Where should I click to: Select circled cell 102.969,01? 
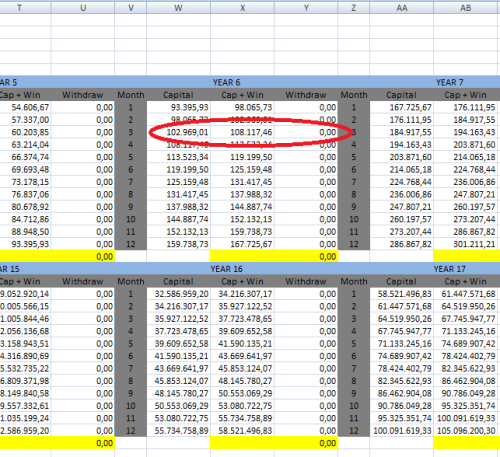[178, 132]
